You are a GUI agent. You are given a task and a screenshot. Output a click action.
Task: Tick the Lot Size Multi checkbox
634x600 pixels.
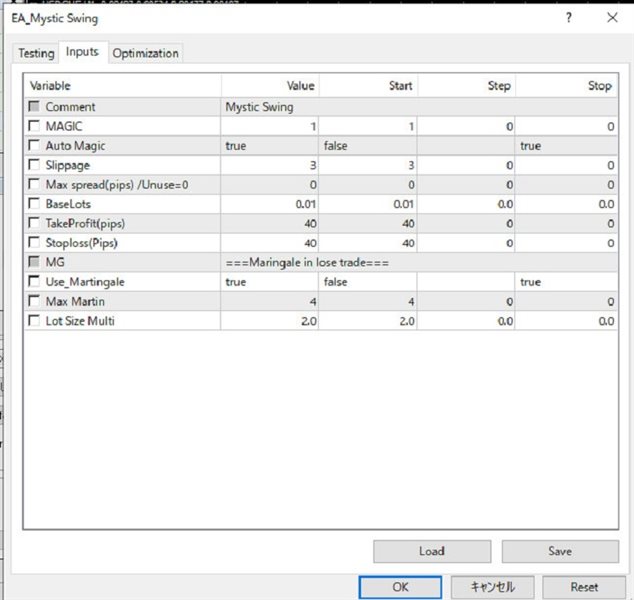(x=34, y=321)
